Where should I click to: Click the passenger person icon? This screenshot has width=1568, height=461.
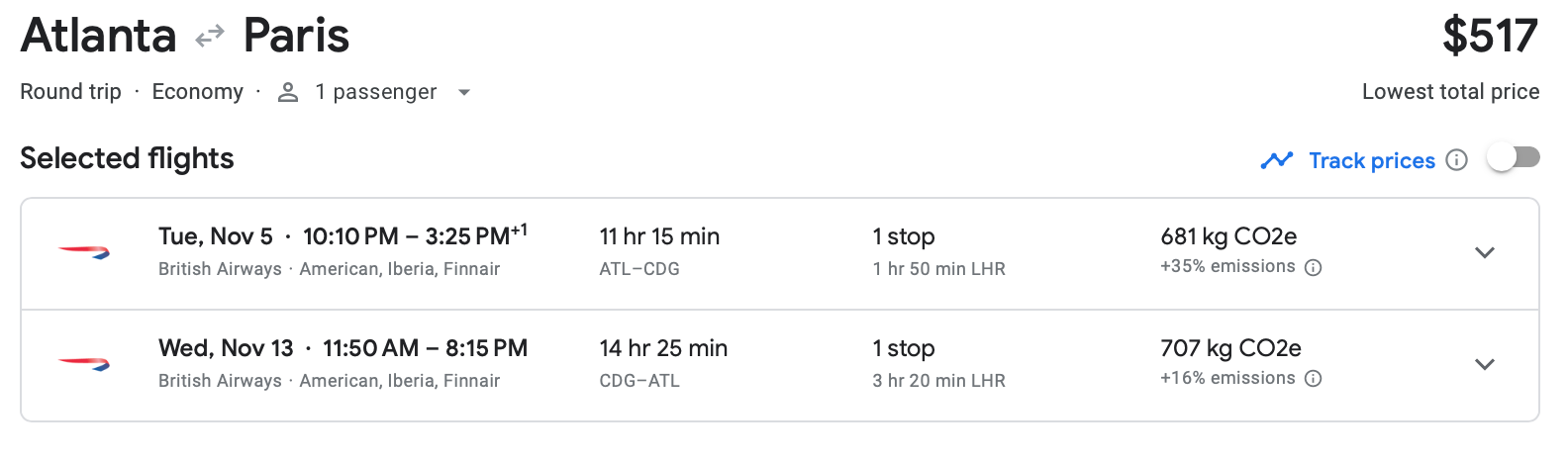[x=288, y=93]
